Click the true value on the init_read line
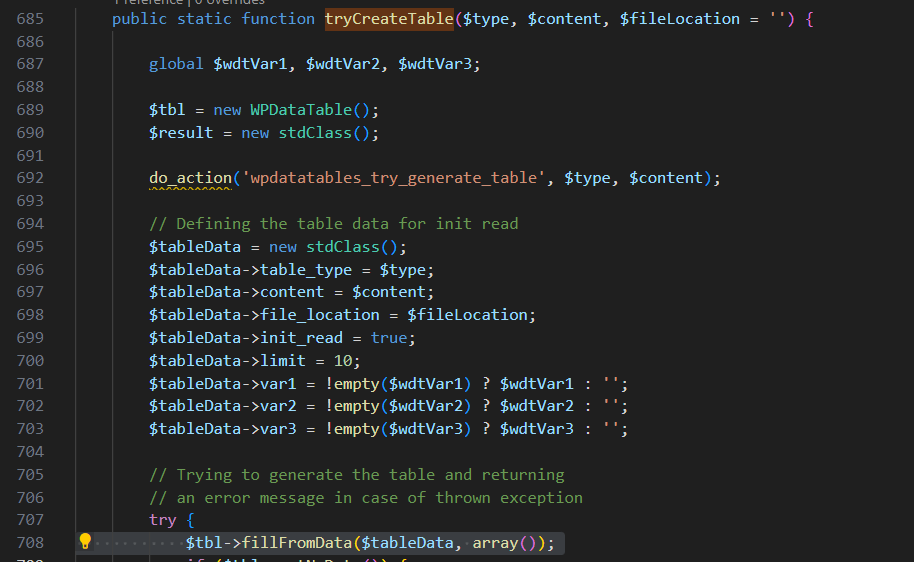 [x=389, y=338]
